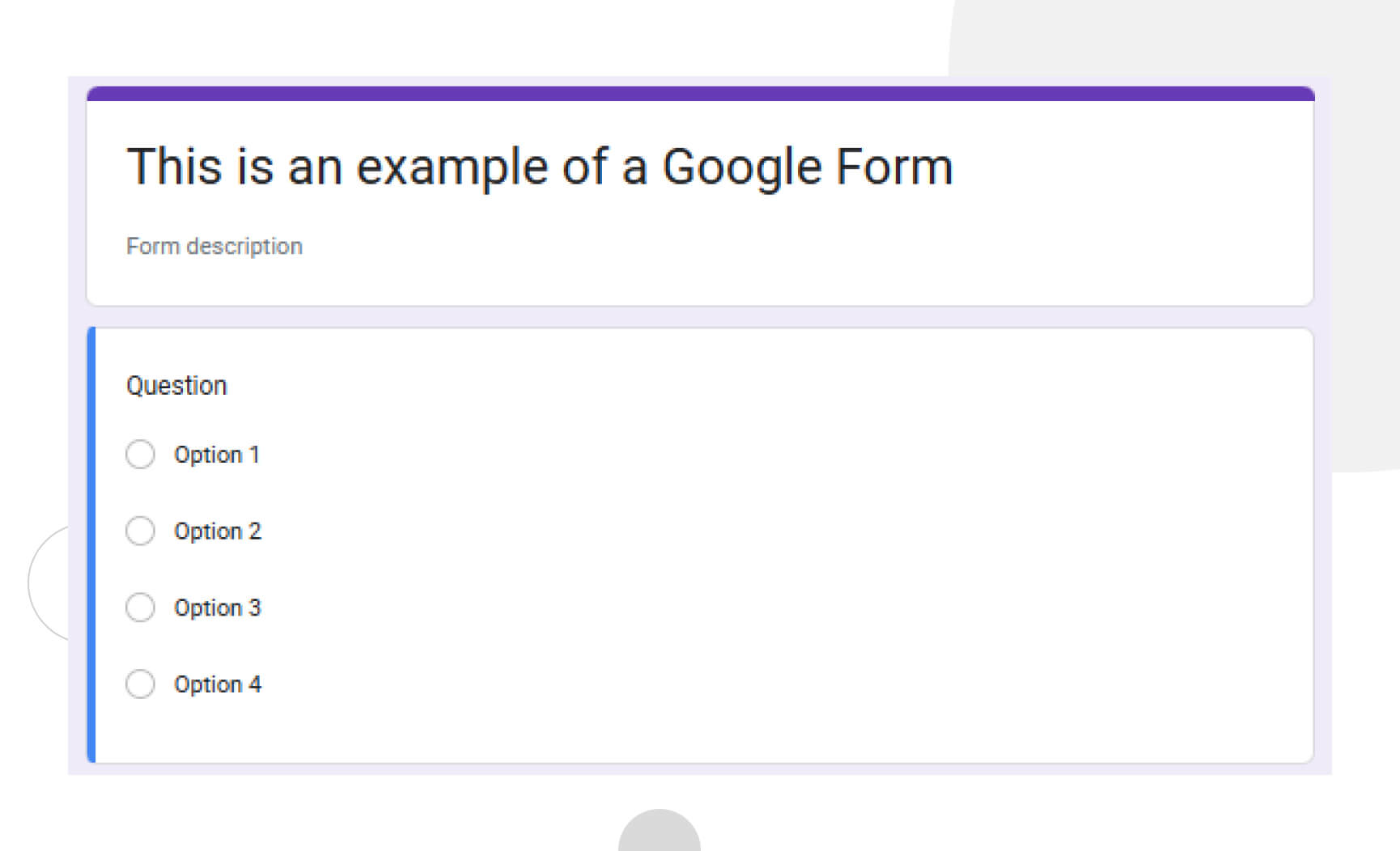This screenshot has width=1400, height=851.
Task: Select the Option 1 radio button
Action: tap(140, 455)
